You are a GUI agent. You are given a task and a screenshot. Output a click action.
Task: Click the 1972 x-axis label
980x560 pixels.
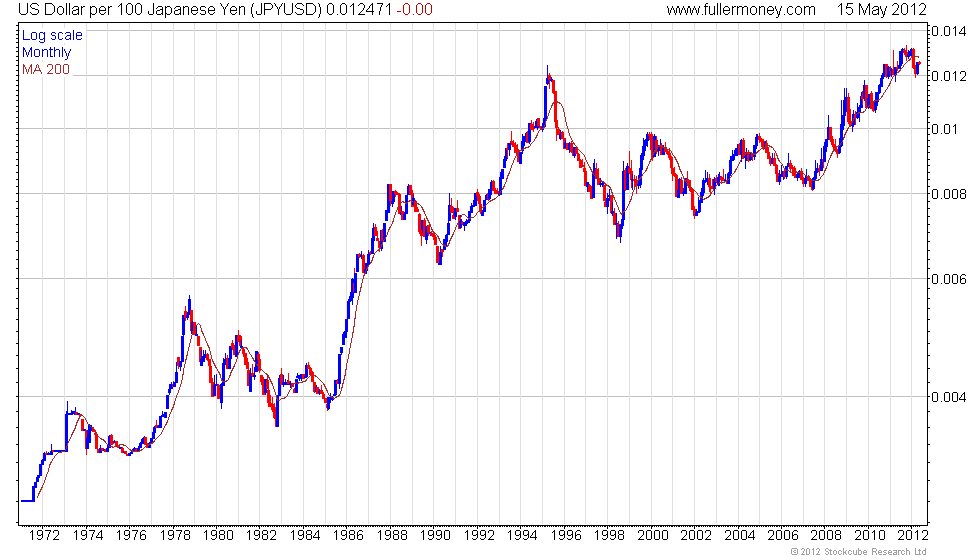coord(44,536)
